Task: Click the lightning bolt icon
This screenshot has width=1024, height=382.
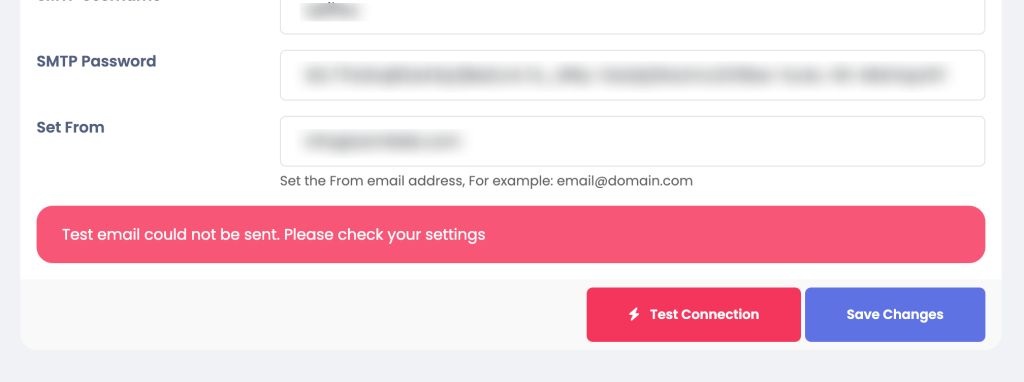Action: pos(633,315)
